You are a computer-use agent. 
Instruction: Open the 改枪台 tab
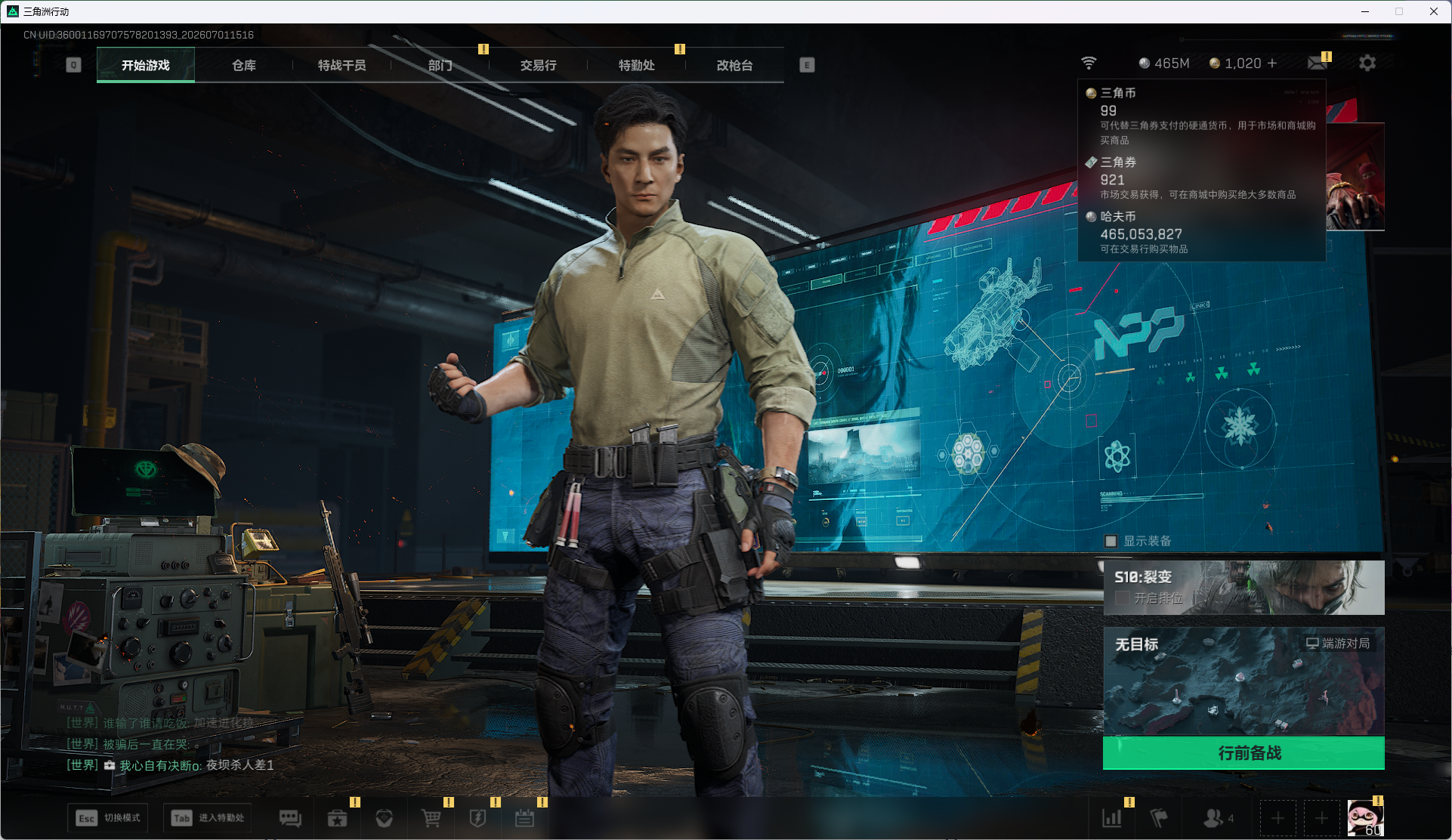click(734, 65)
